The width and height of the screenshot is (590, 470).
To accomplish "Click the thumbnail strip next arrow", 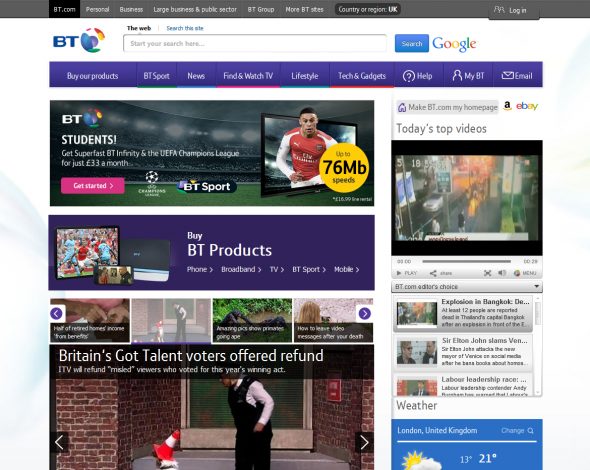I will [365, 313].
